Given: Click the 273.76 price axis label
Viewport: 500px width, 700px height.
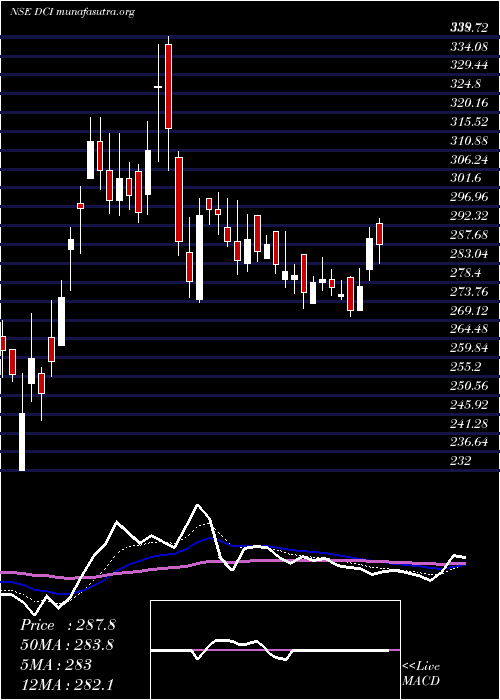Looking at the screenshot, I should 469,291.
